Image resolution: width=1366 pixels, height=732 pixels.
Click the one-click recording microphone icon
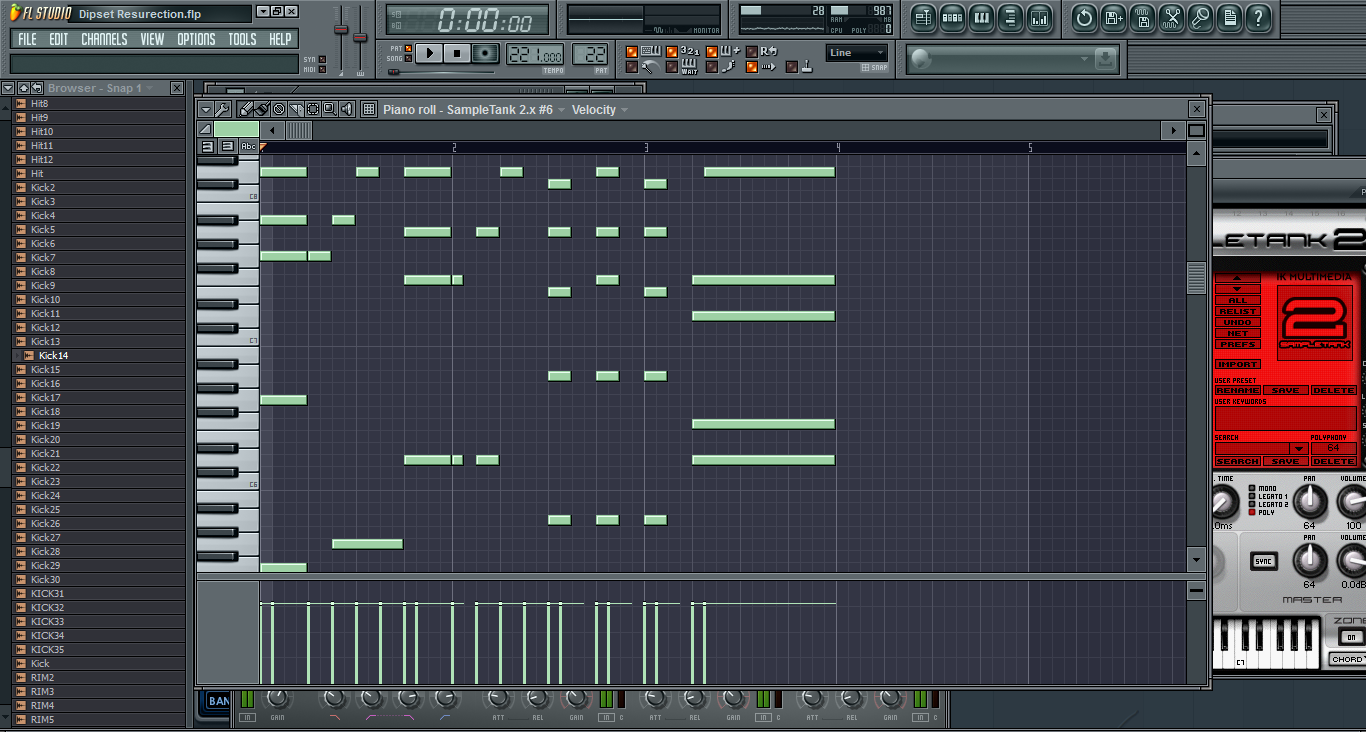click(x=1200, y=18)
